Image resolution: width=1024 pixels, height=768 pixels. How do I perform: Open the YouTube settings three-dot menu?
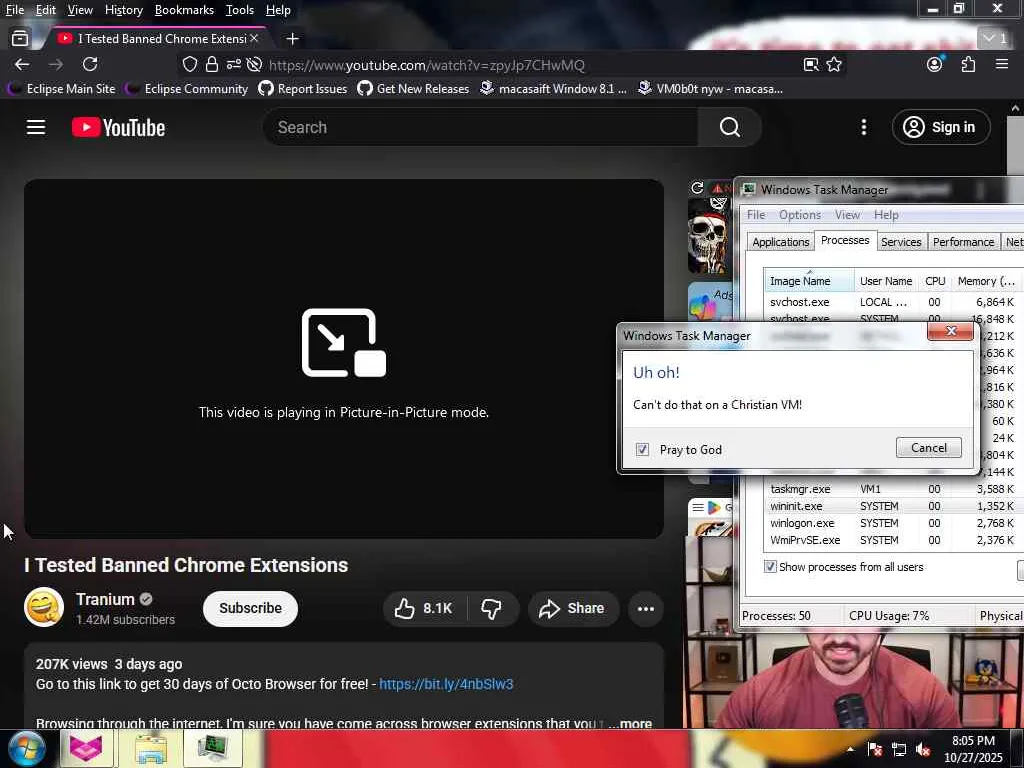pos(863,127)
